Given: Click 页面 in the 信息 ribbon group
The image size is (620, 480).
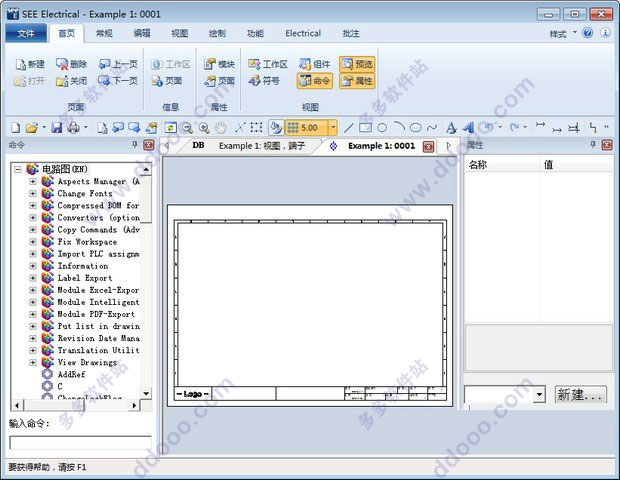Looking at the screenshot, I should (x=167, y=81).
